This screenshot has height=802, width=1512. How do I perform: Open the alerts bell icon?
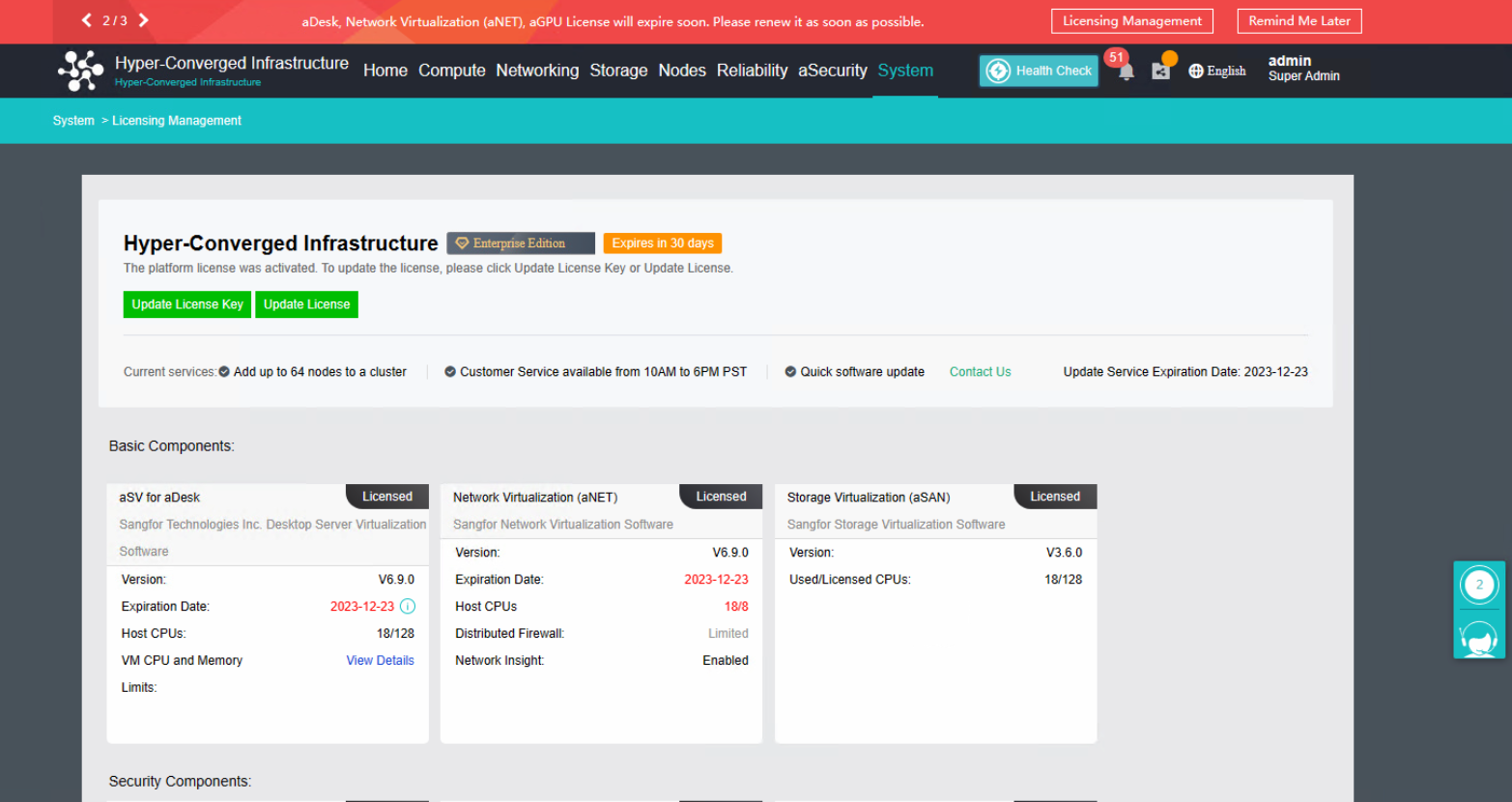point(1126,72)
